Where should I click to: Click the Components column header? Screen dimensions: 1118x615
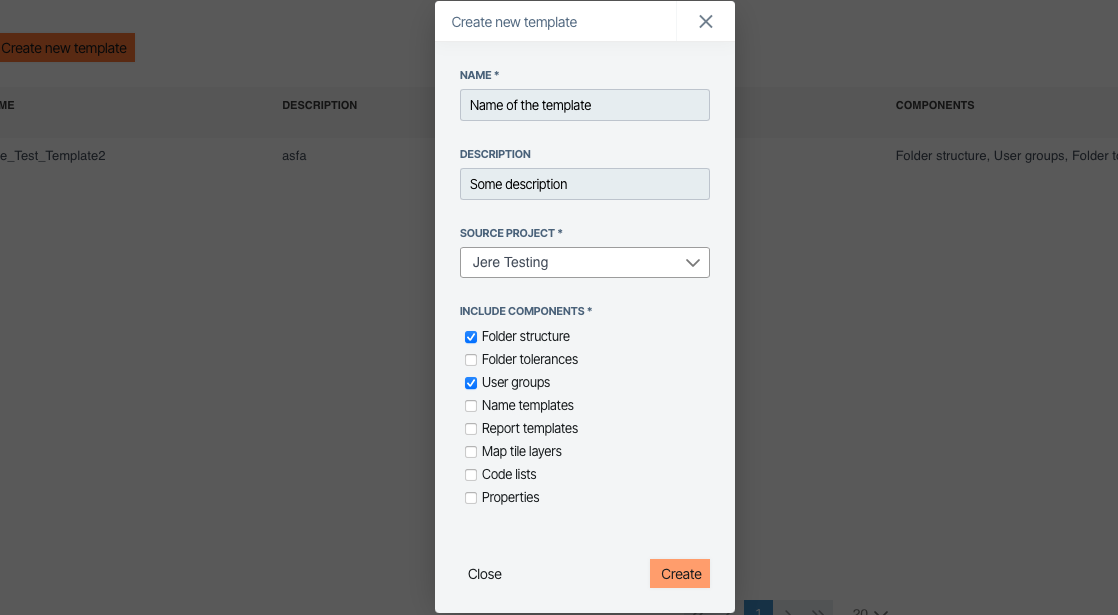click(x=934, y=105)
